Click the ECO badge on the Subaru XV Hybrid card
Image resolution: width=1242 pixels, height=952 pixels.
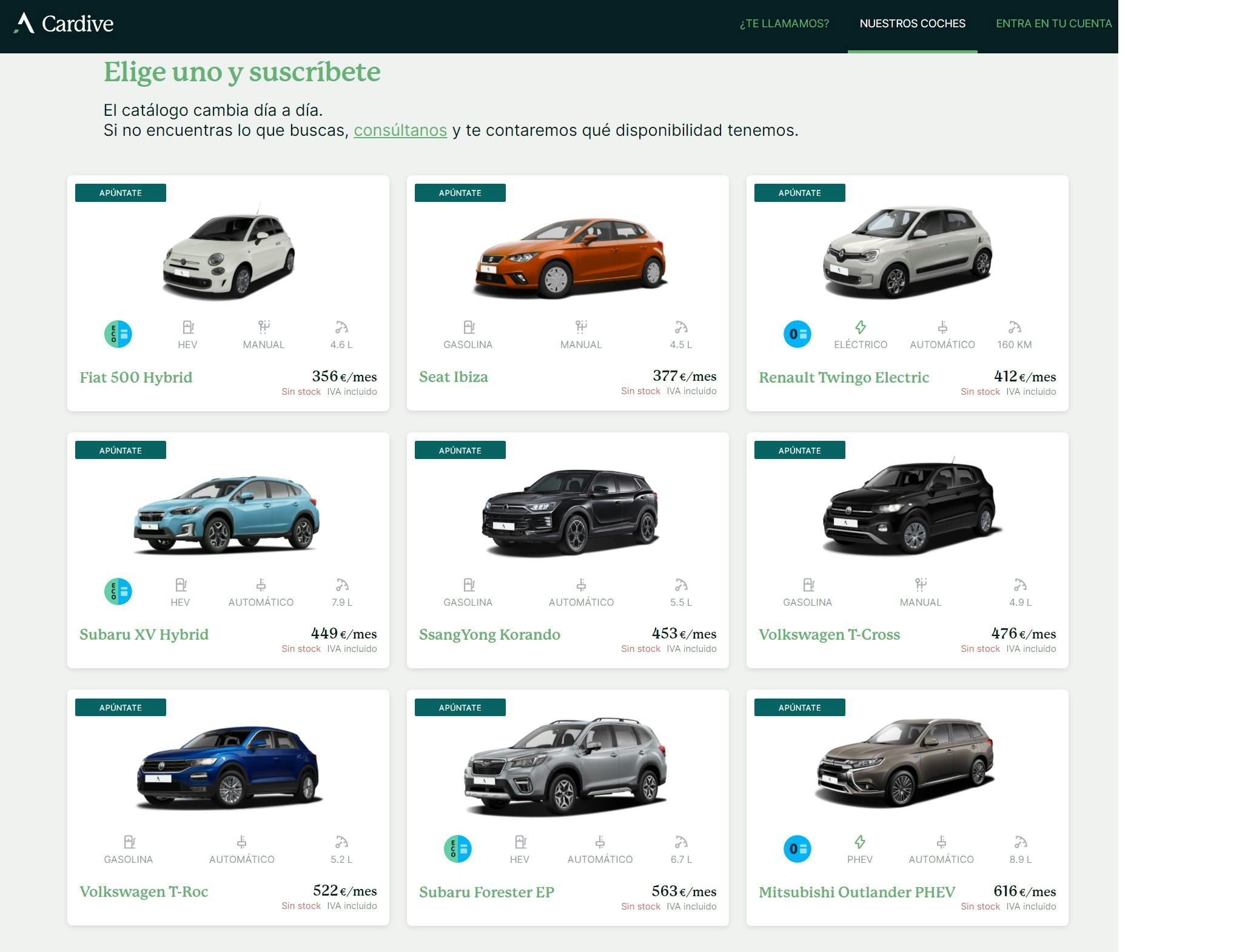[118, 592]
